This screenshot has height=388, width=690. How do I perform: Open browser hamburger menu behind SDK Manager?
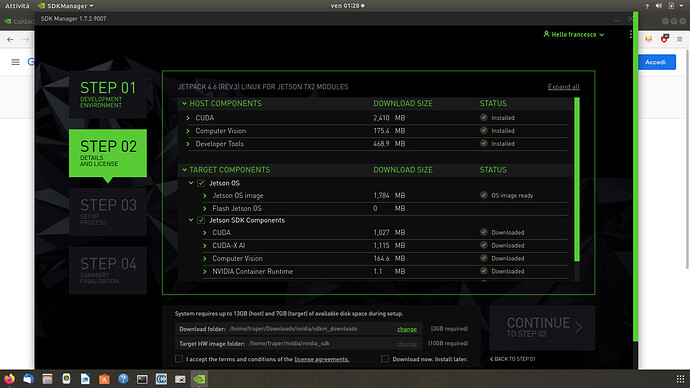[x=679, y=40]
